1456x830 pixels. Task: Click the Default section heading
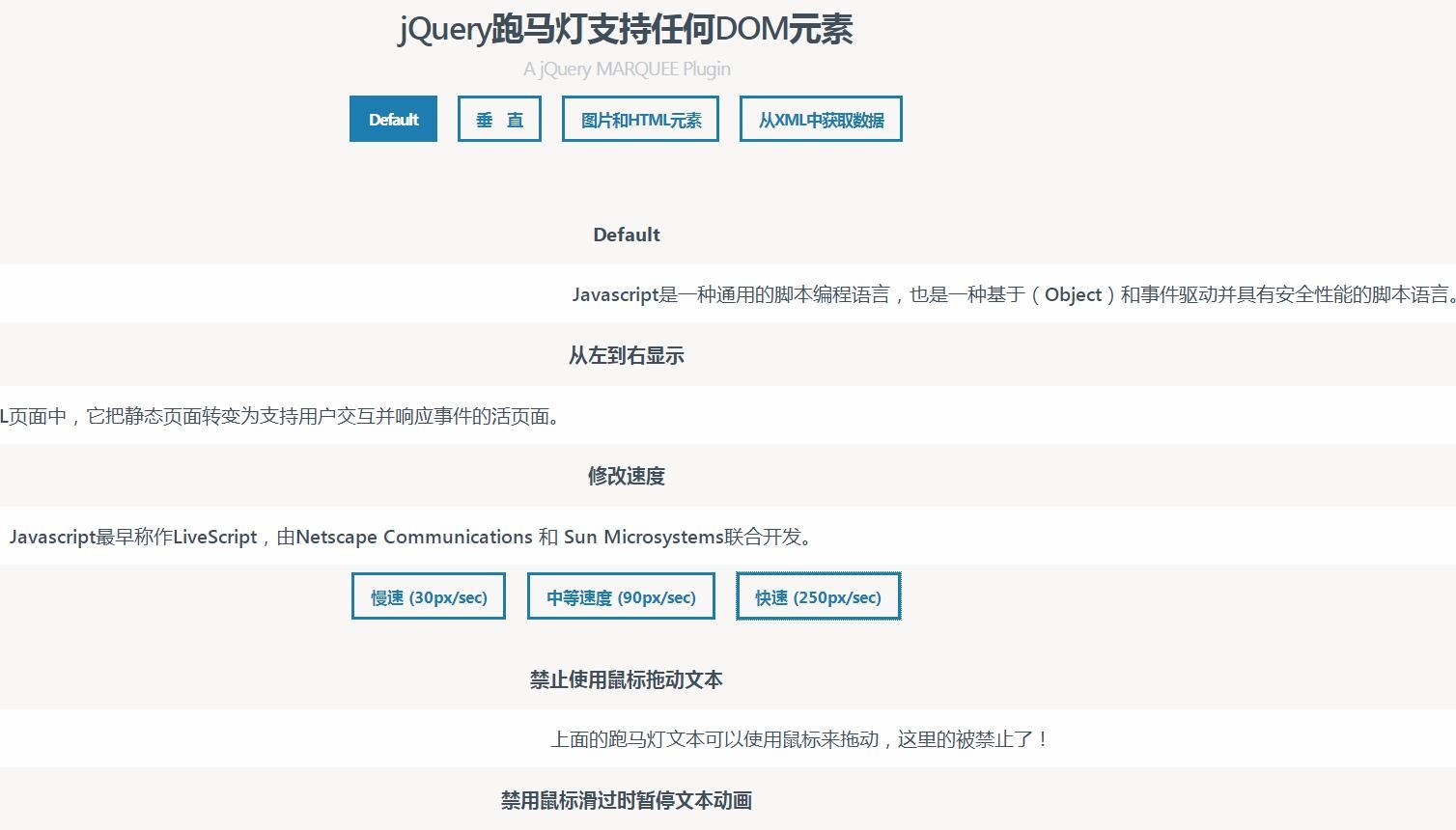(x=626, y=235)
